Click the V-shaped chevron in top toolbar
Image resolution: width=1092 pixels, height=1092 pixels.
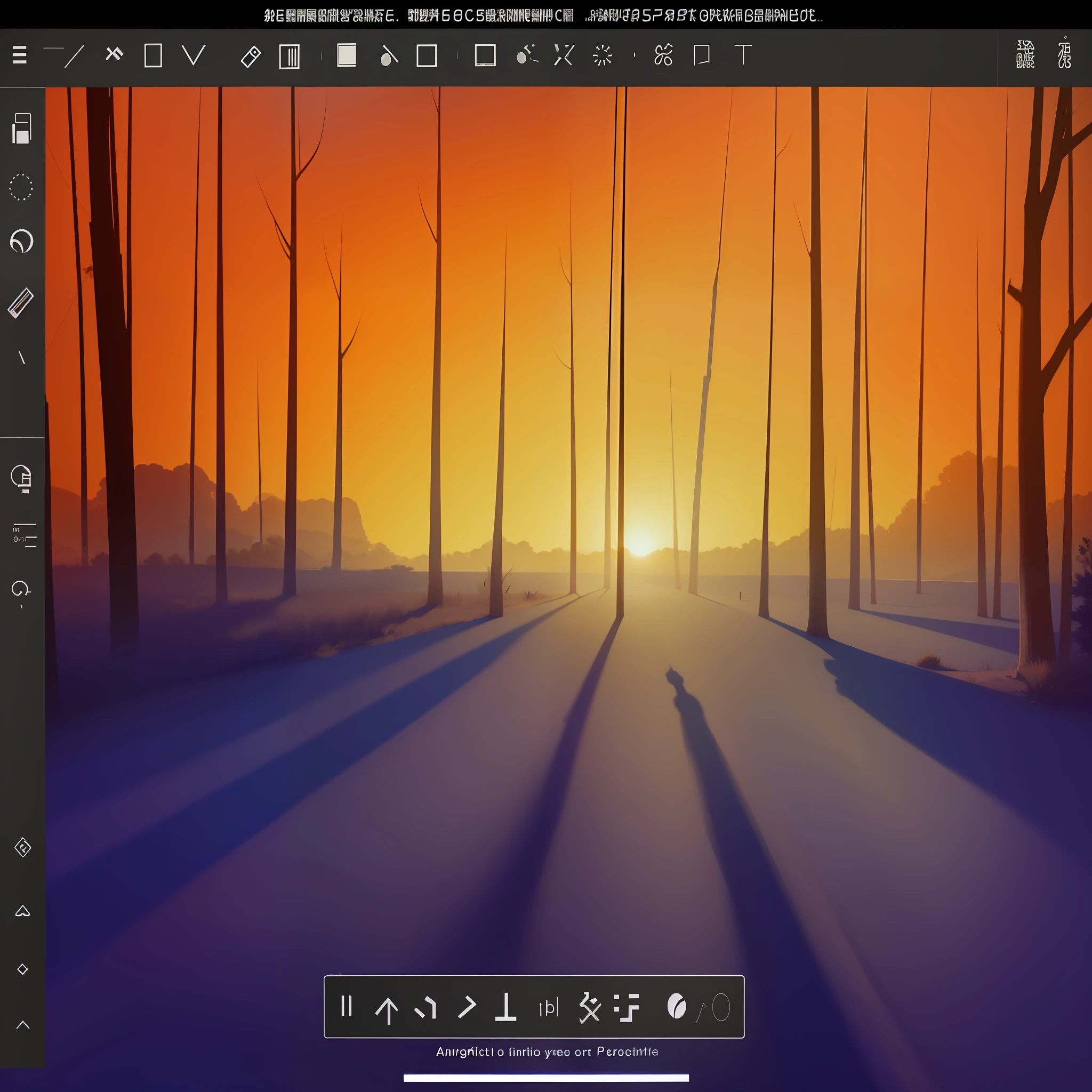194,55
